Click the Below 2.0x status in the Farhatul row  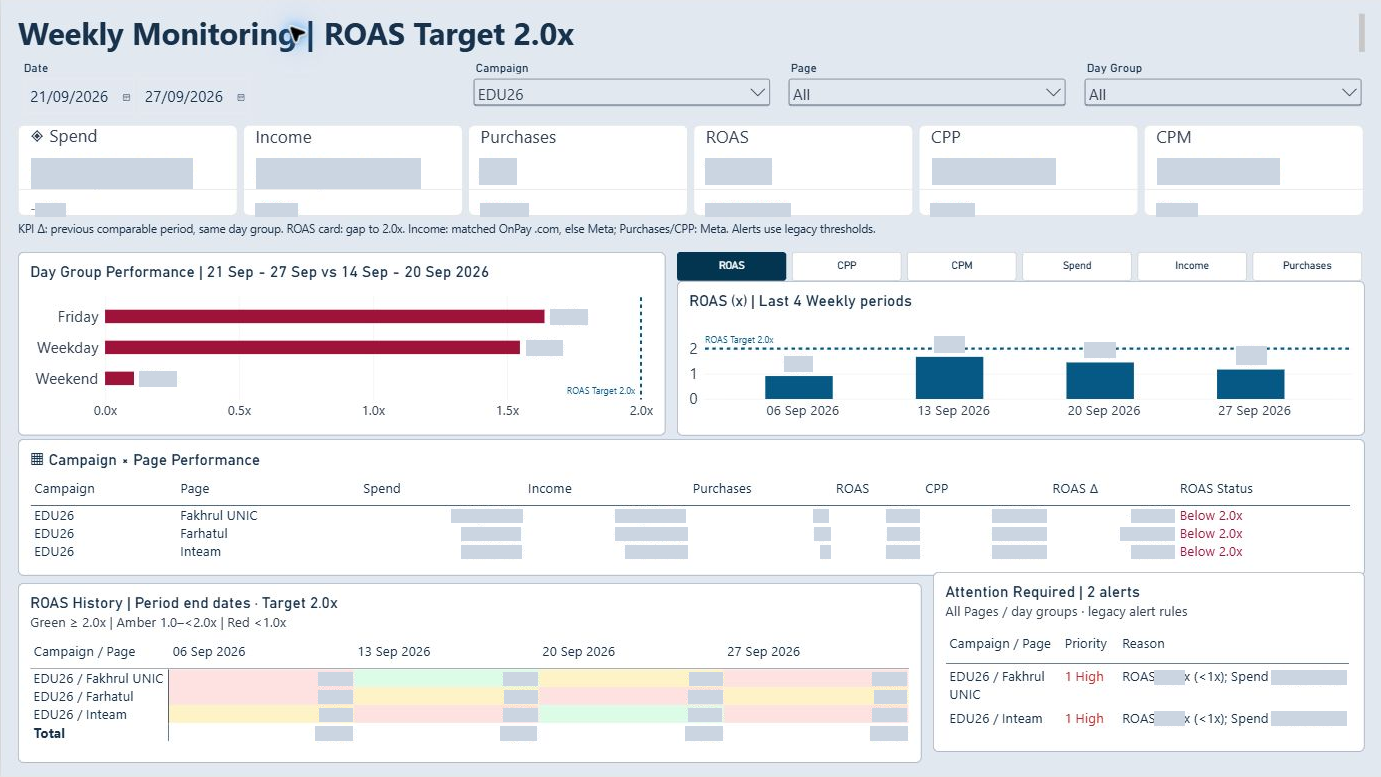pyautogui.click(x=1211, y=534)
